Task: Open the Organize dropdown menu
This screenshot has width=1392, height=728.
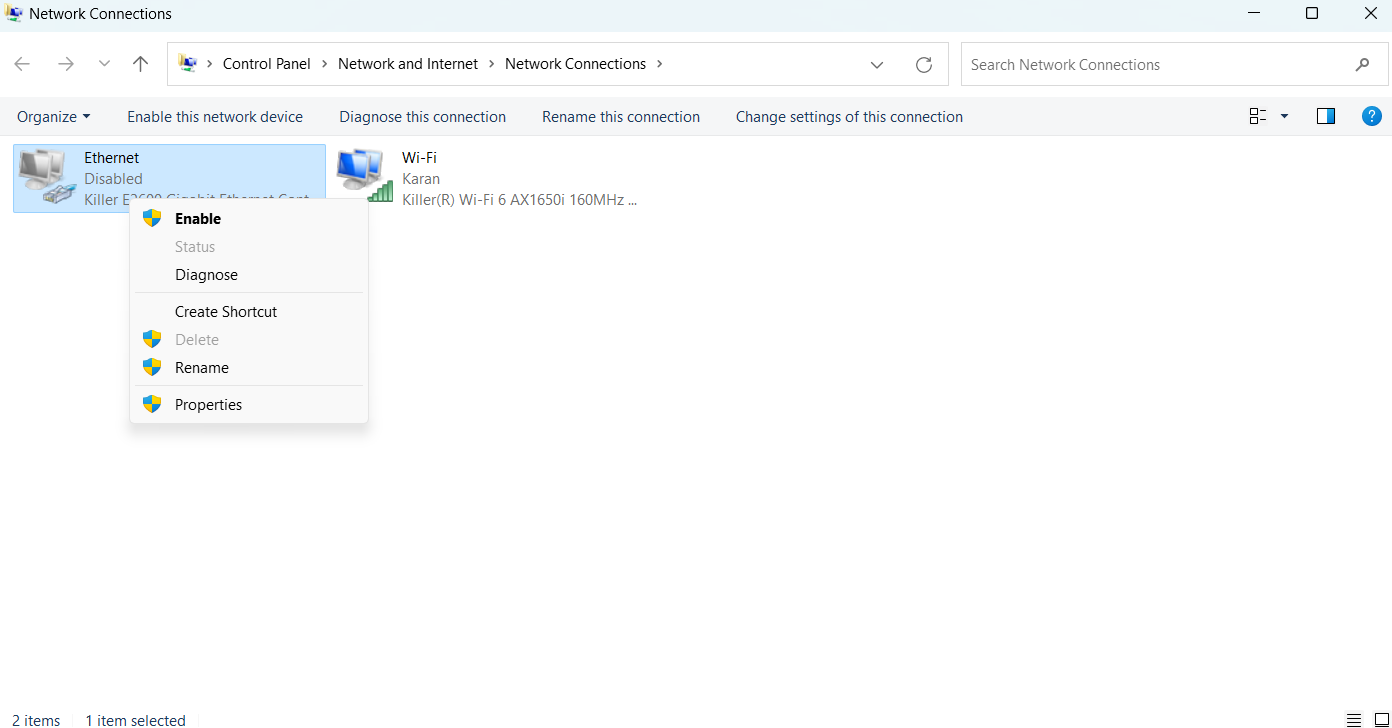Action: click(x=53, y=117)
